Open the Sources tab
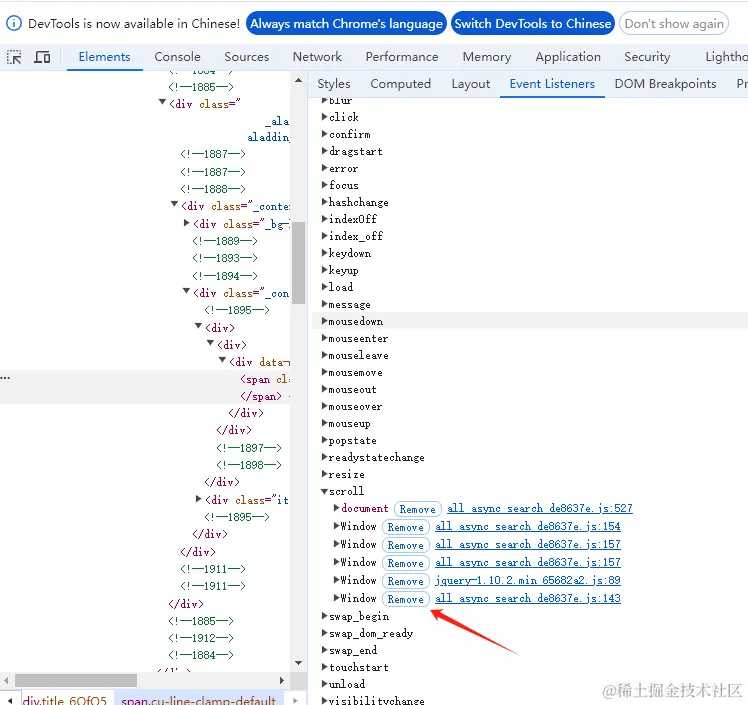 click(x=247, y=57)
